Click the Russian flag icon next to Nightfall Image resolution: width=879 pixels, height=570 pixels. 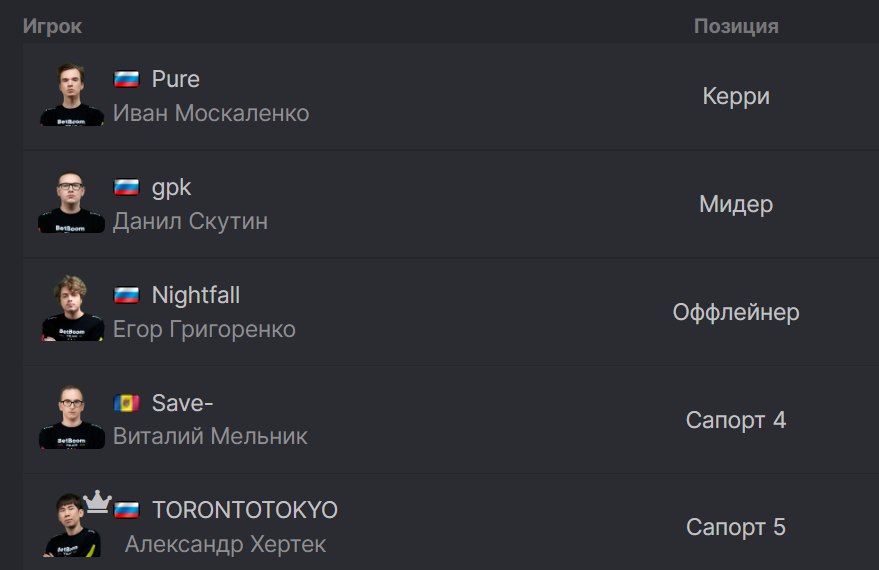point(127,295)
